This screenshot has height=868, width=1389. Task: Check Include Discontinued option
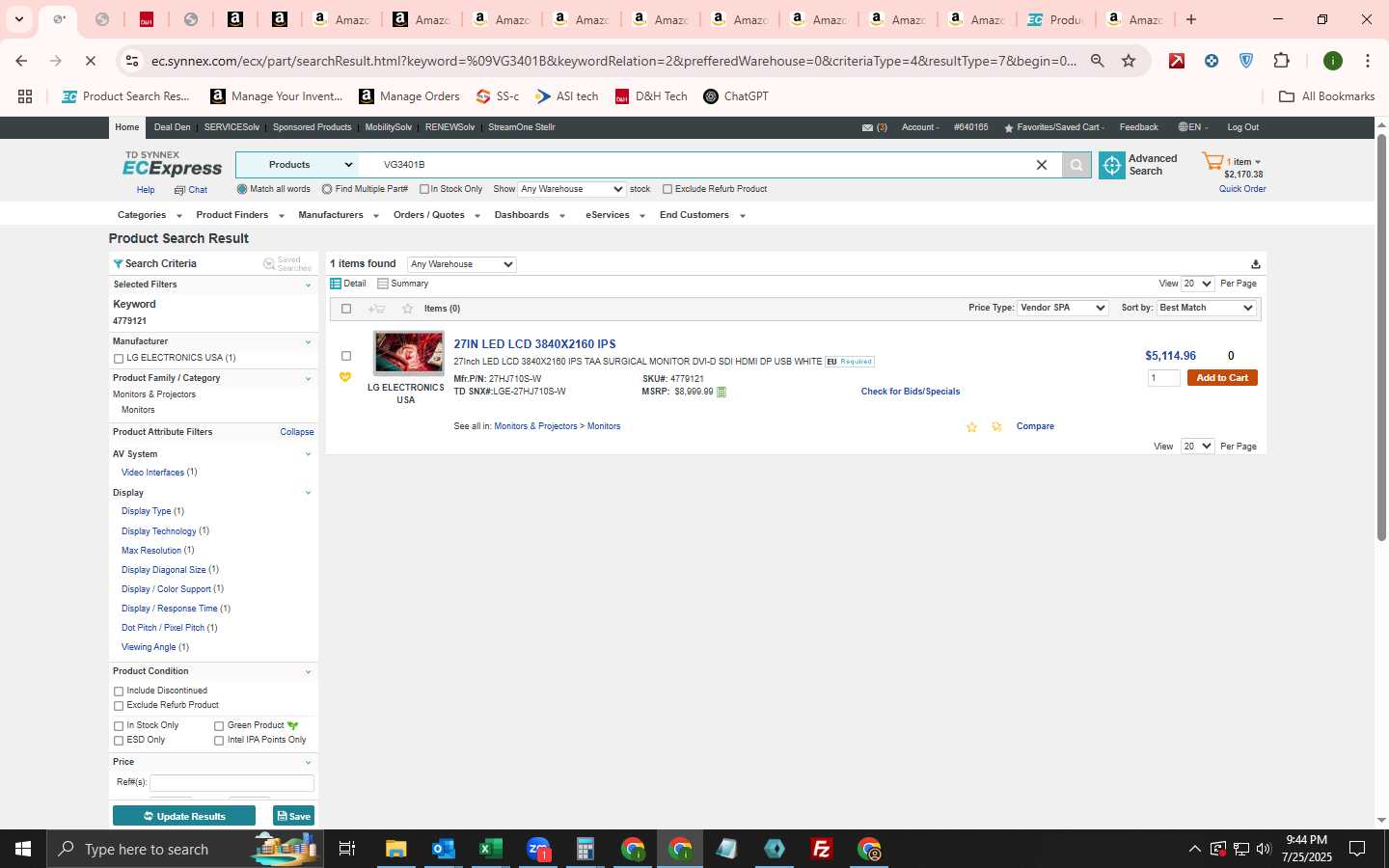coord(119,692)
